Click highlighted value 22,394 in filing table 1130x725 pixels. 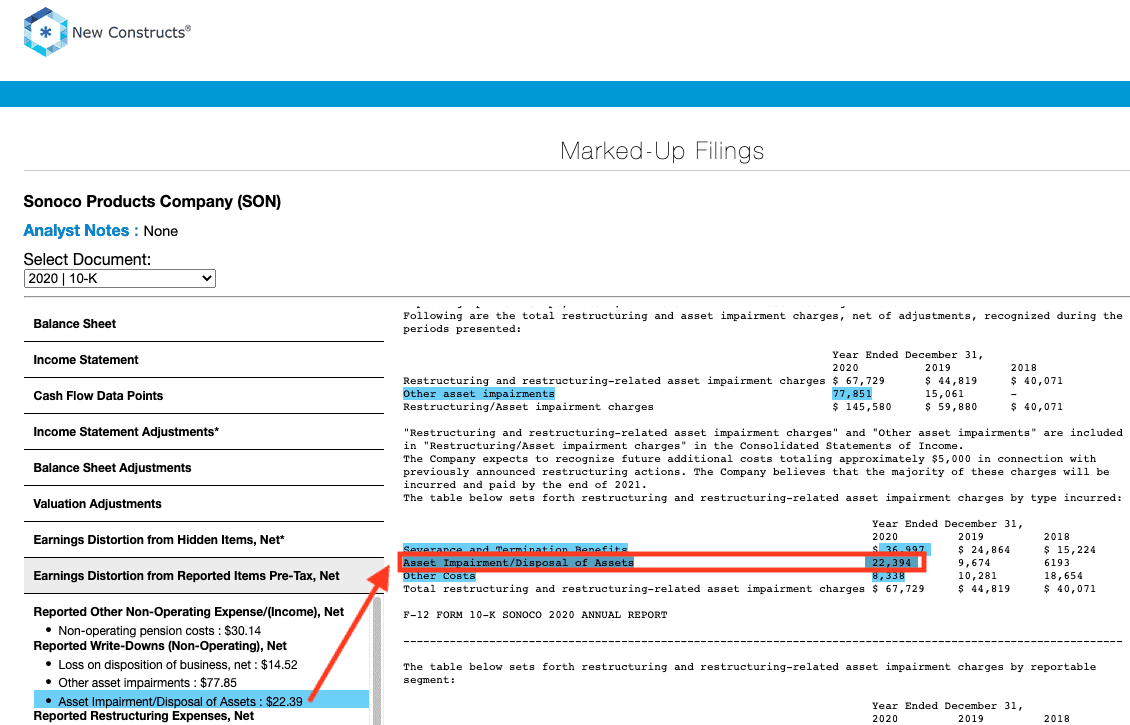(x=891, y=563)
